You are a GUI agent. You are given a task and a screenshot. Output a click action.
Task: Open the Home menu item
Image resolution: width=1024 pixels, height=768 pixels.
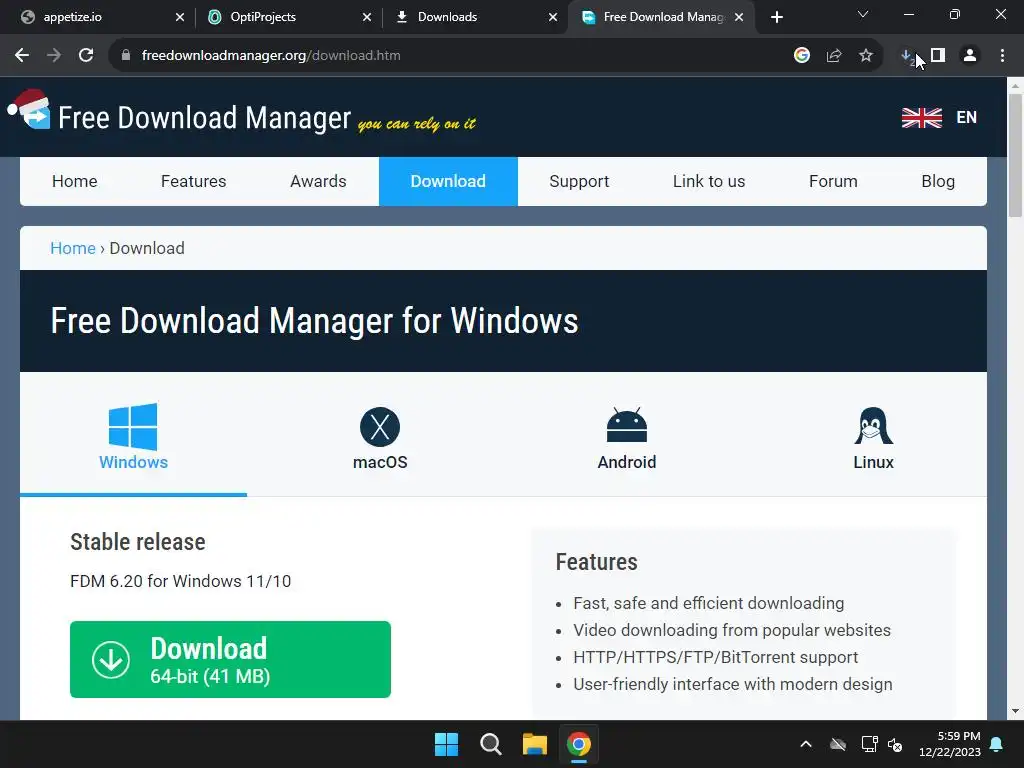(74, 181)
